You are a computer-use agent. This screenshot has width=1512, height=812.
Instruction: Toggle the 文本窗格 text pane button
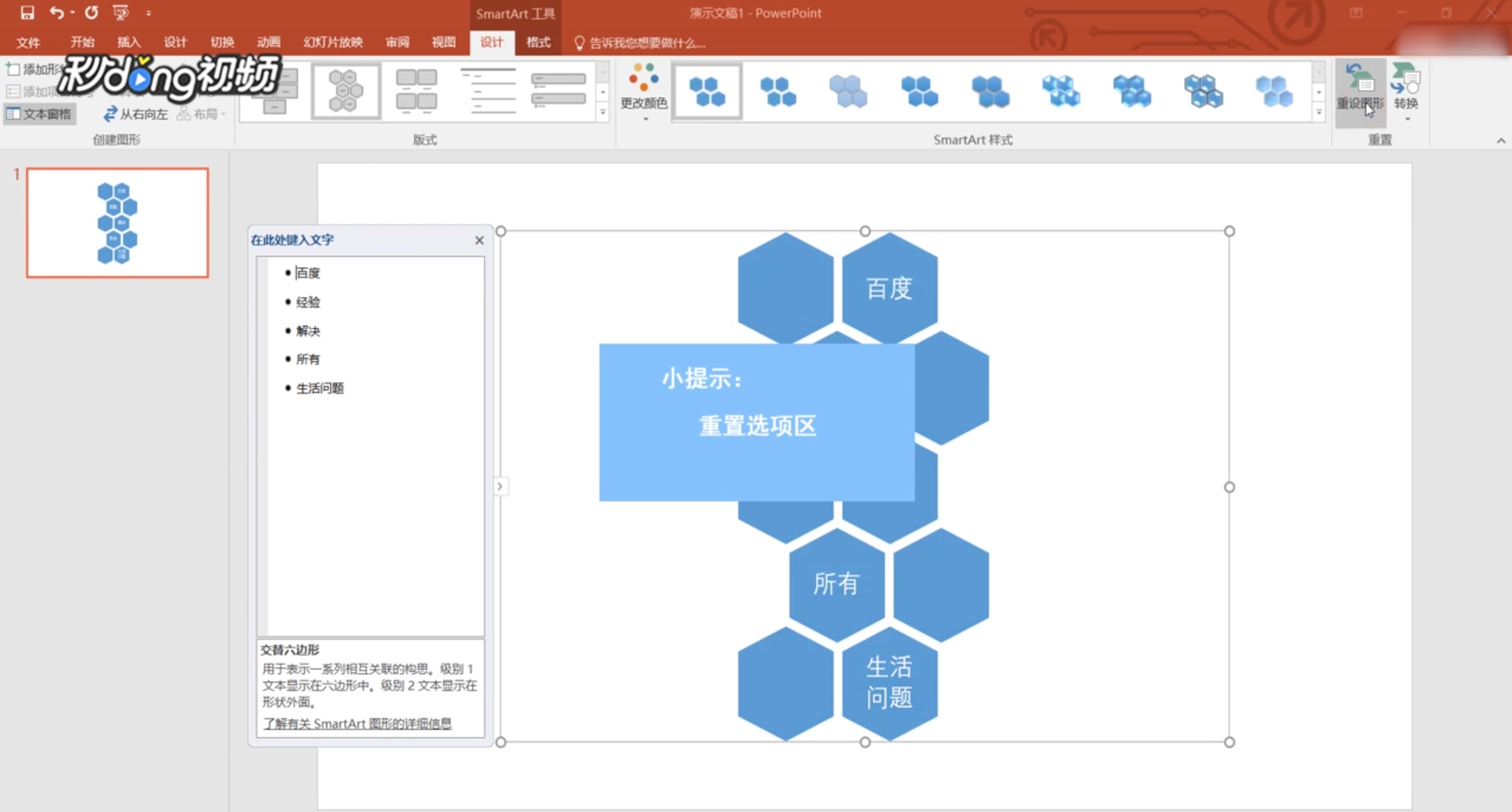pos(39,114)
